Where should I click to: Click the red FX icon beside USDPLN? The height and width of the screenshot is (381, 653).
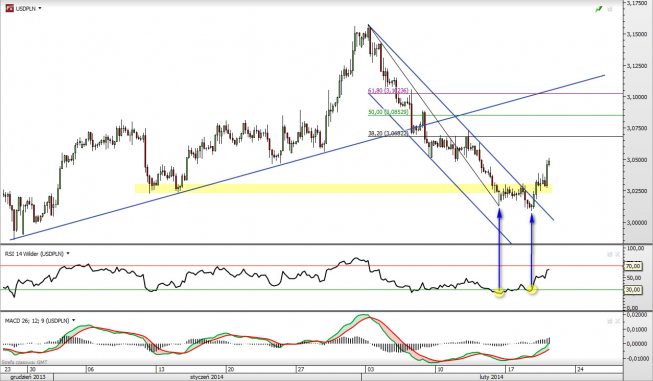[9, 8]
